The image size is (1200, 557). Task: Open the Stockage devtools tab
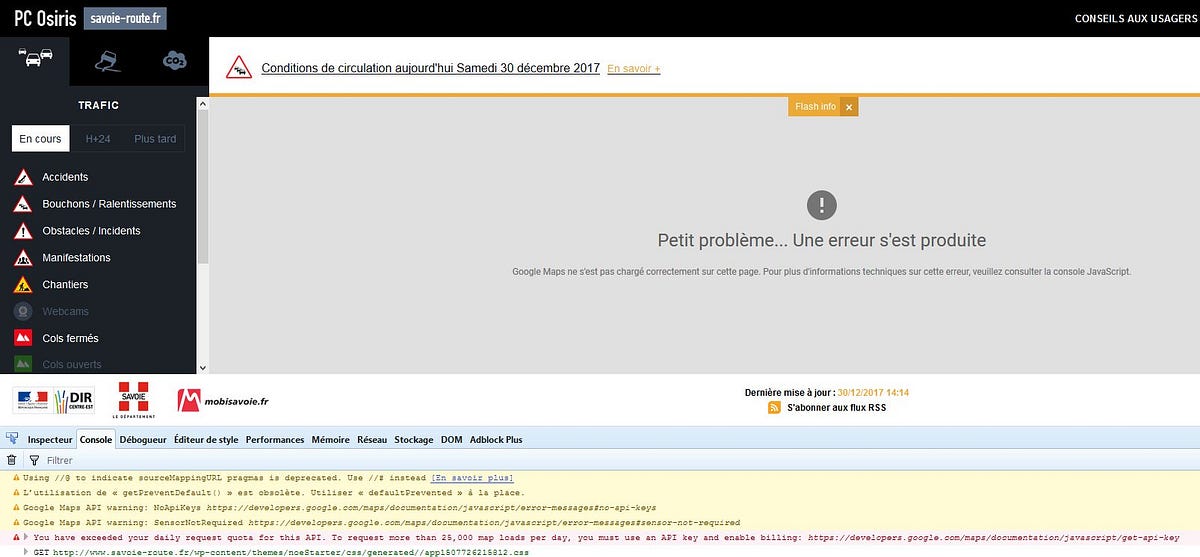pyautogui.click(x=414, y=439)
